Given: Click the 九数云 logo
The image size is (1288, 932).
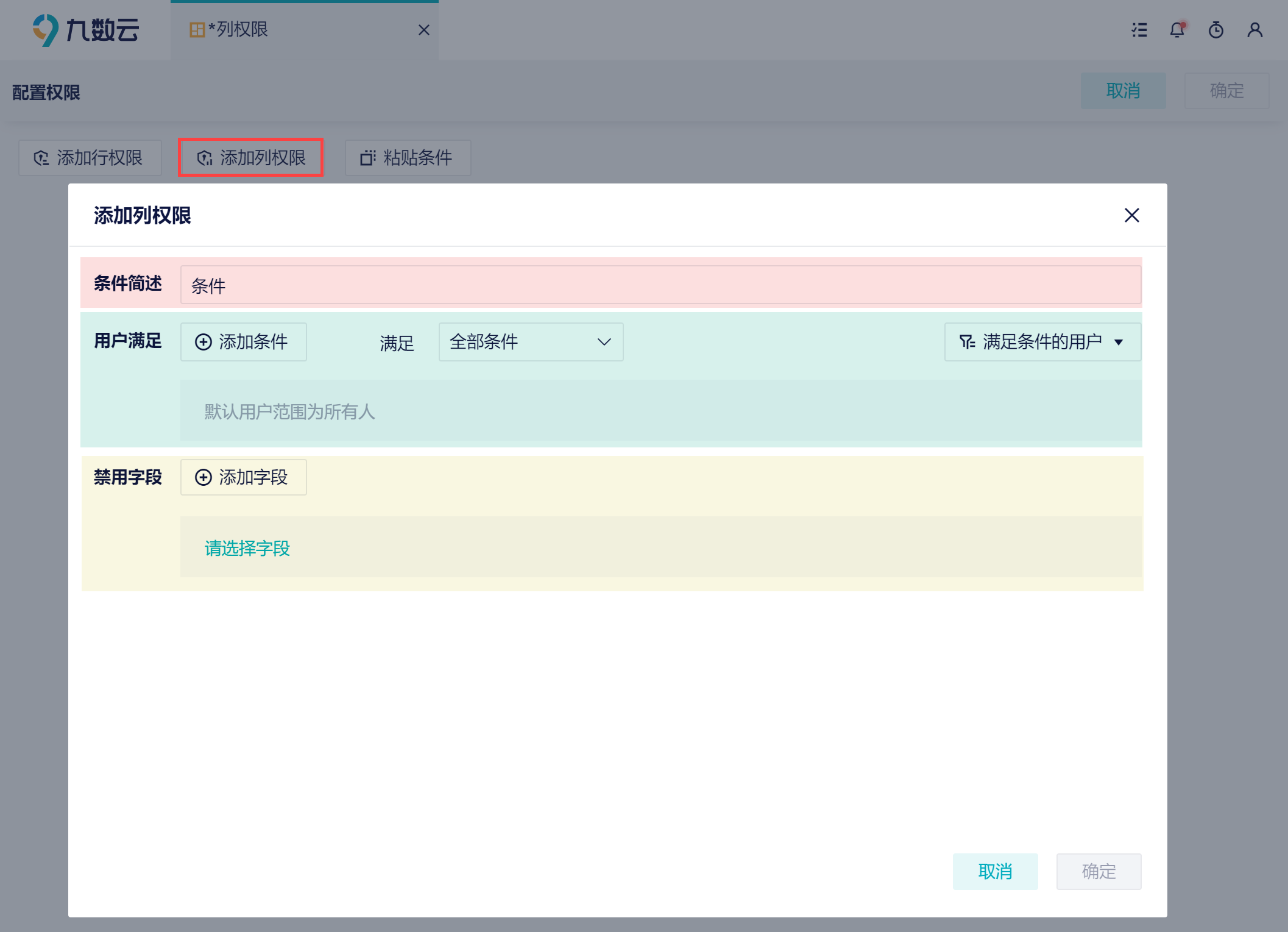Looking at the screenshot, I should [x=85, y=30].
